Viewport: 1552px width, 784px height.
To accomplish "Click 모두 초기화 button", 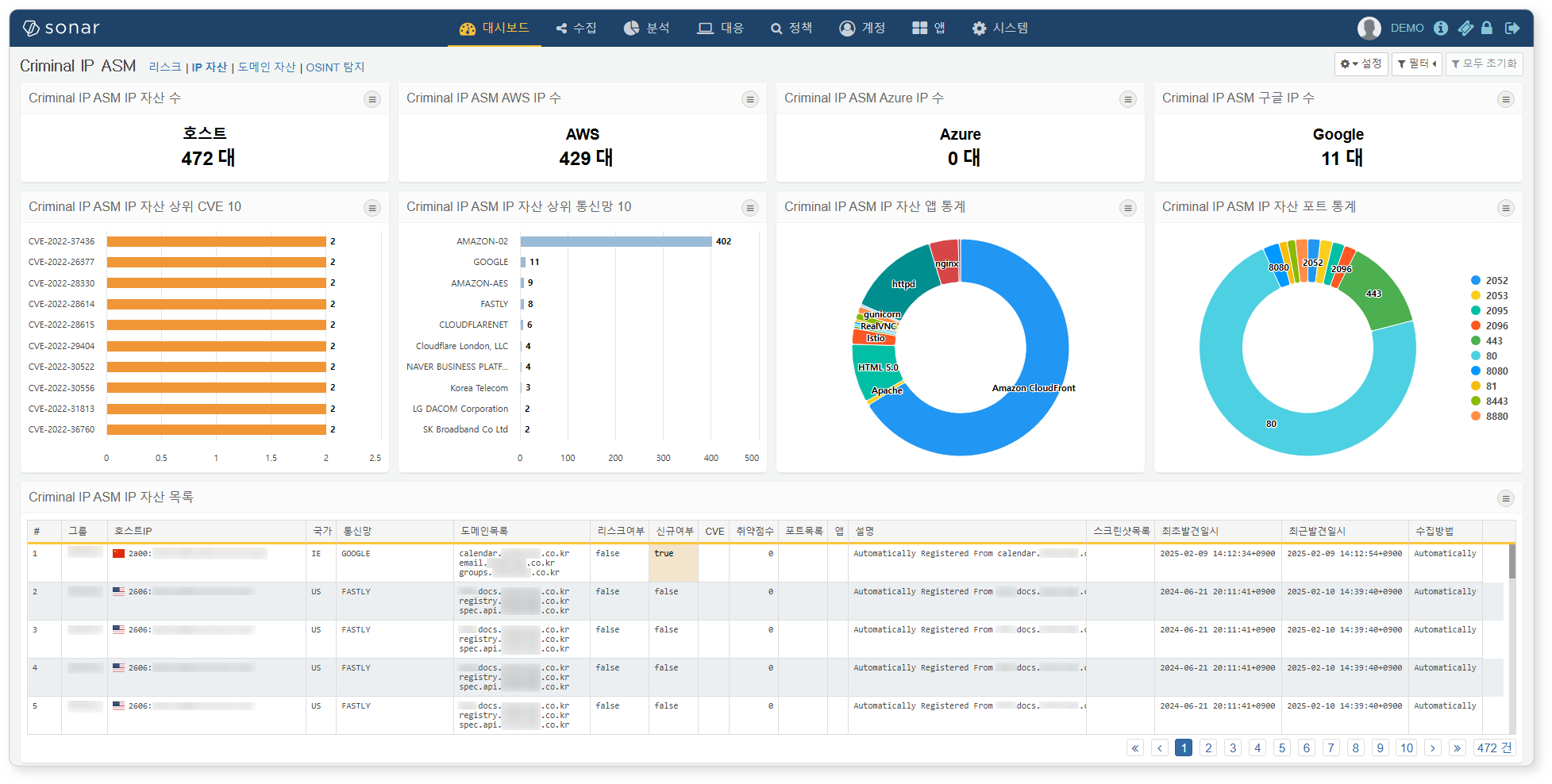I will 1484,63.
